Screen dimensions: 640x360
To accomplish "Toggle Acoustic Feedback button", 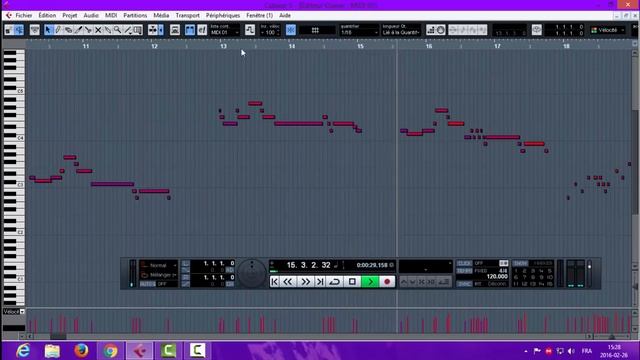I will tap(19, 30).
